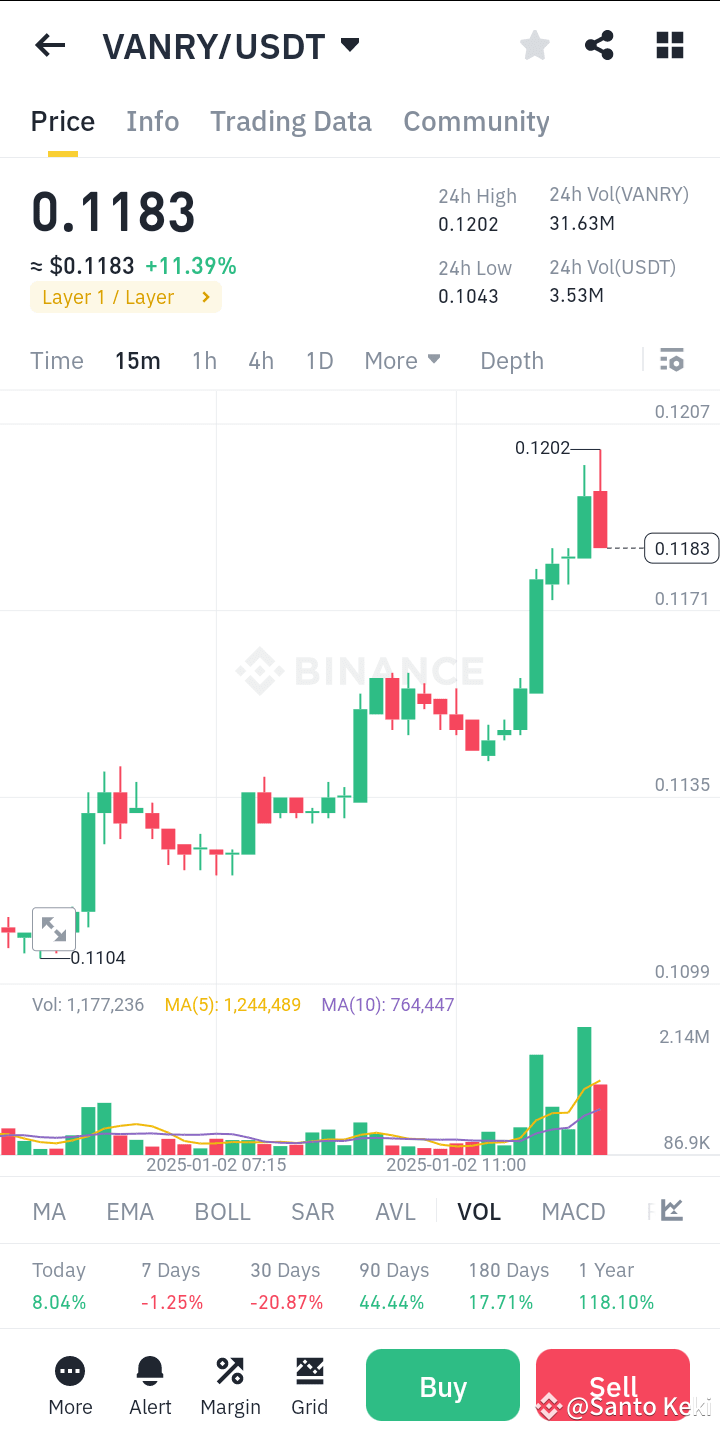Open the Community tab
The image size is (720, 1430).
pos(477,121)
